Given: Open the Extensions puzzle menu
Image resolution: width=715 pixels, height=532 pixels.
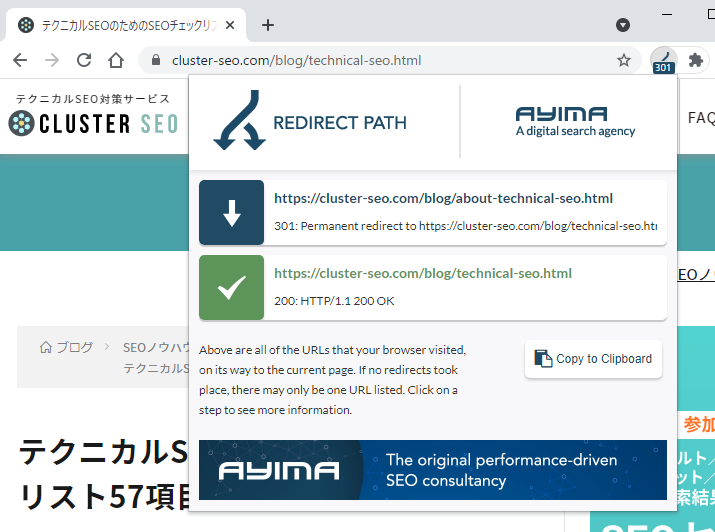Looking at the screenshot, I should (x=695, y=60).
